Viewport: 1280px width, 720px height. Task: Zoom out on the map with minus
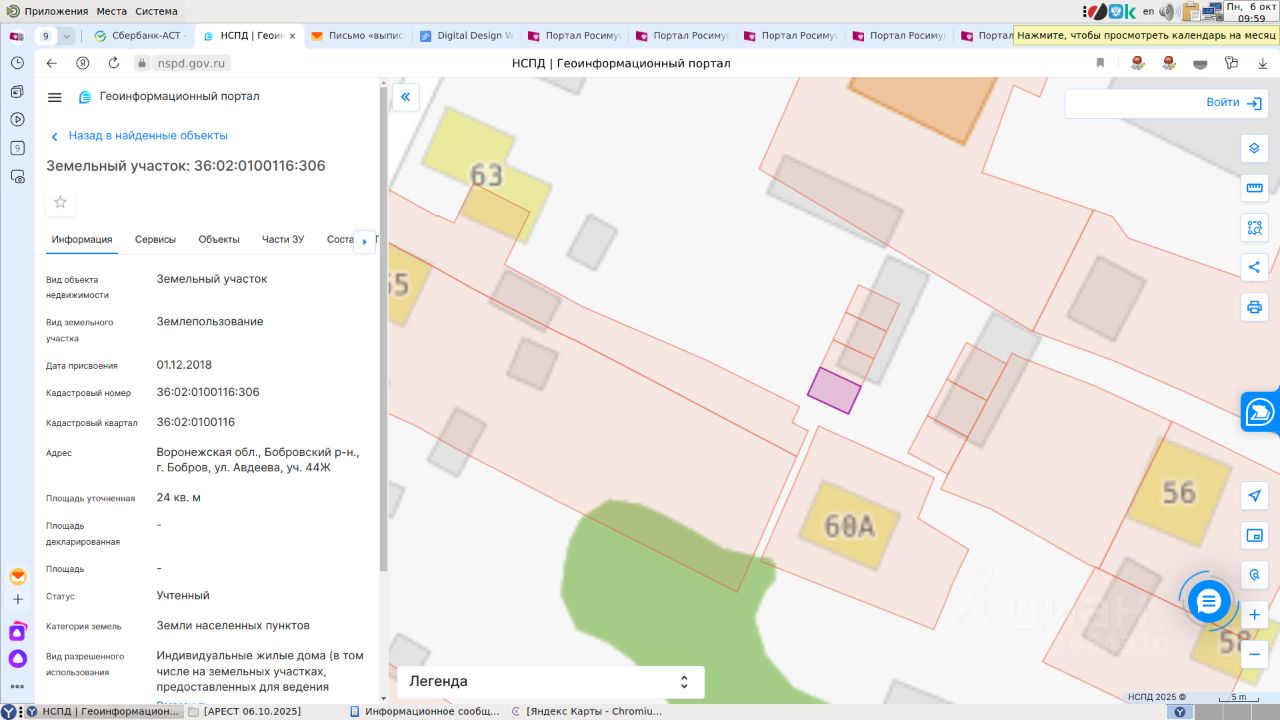pos(1254,654)
